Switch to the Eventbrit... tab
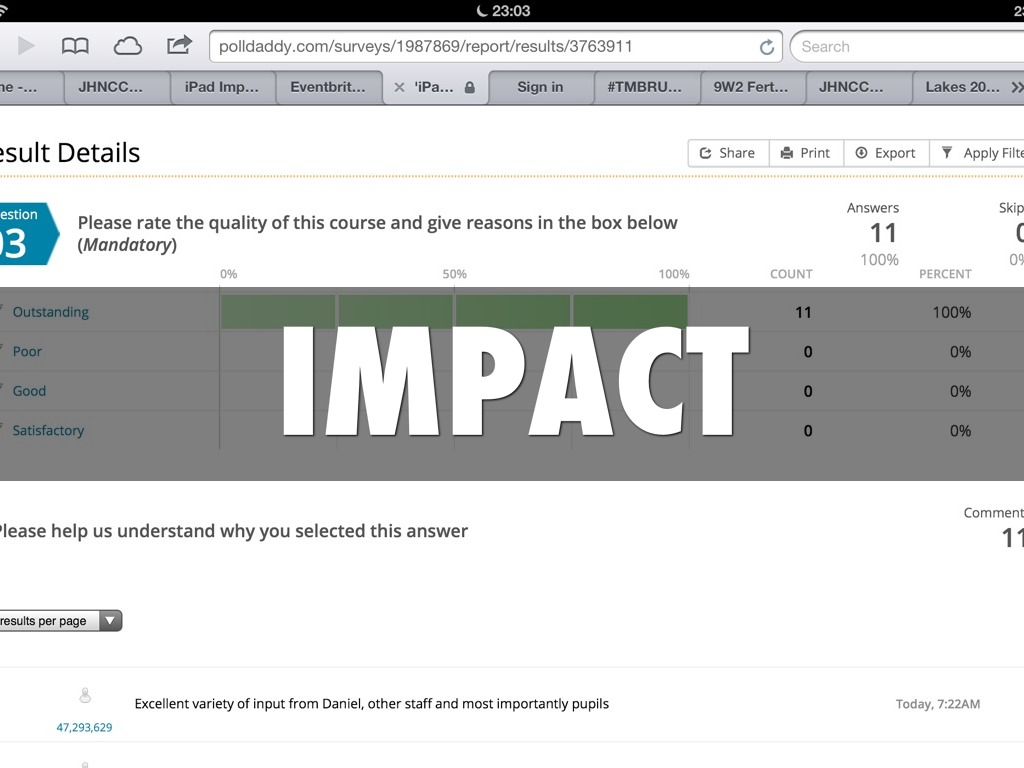 327,88
